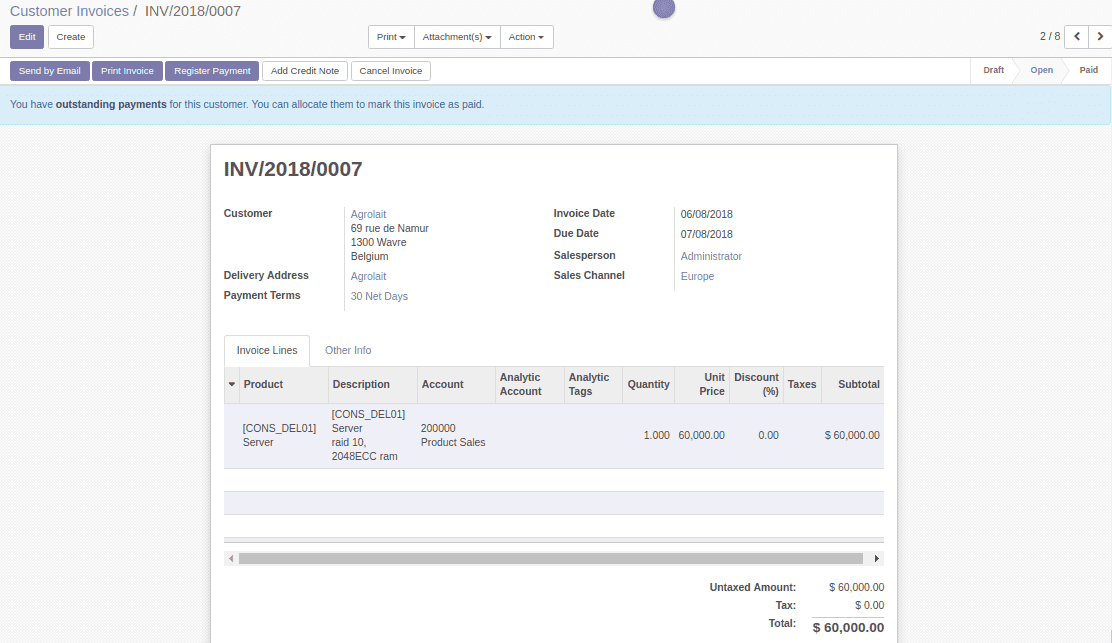The width and height of the screenshot is (1112, 643).
Task: Expand the Attachment(s) dropdown
Action: (x=456, y=36)
